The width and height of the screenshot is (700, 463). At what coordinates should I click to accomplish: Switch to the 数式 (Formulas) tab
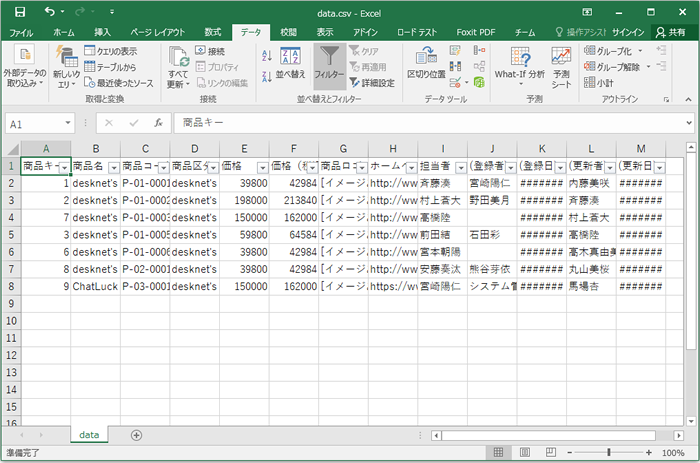point(213,32)
